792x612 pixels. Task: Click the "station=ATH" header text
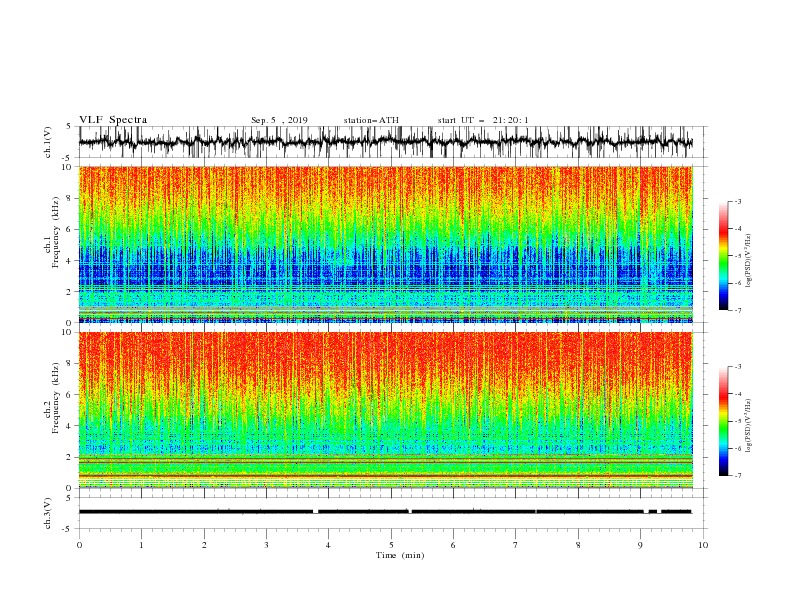[371, 120]
